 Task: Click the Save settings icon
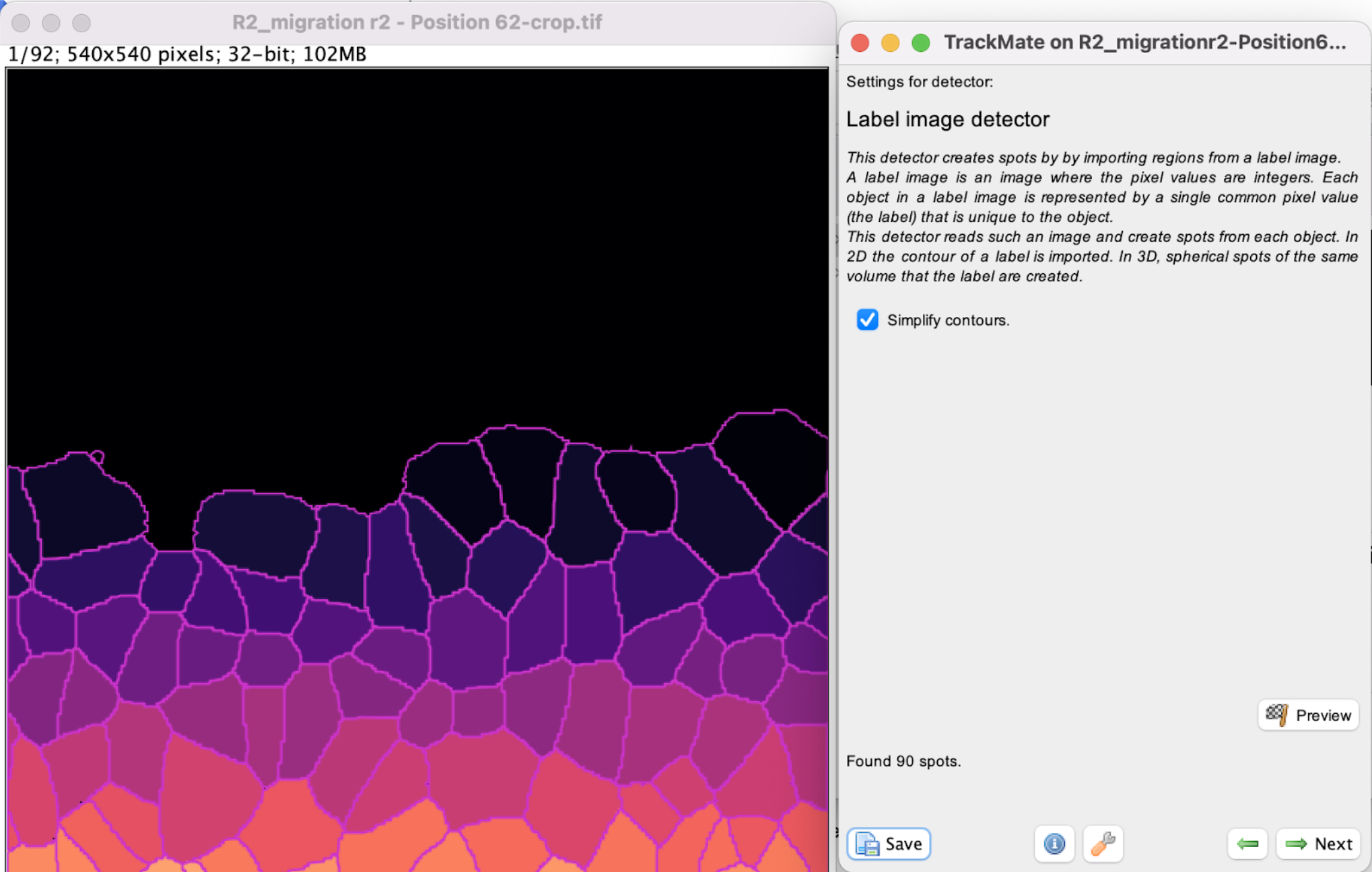[x=889, y=843]
